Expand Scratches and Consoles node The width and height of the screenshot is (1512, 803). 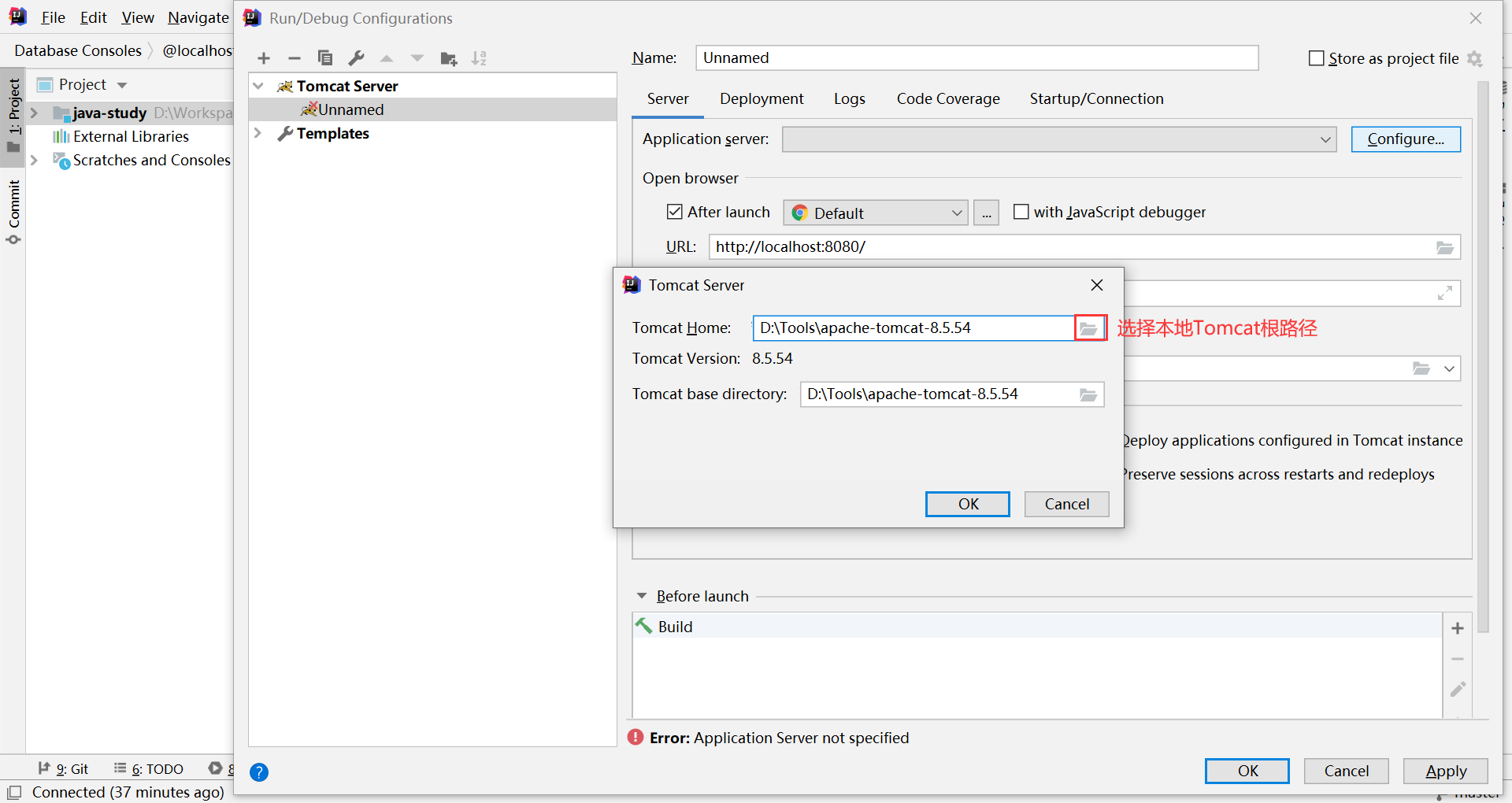coord(34,160)
